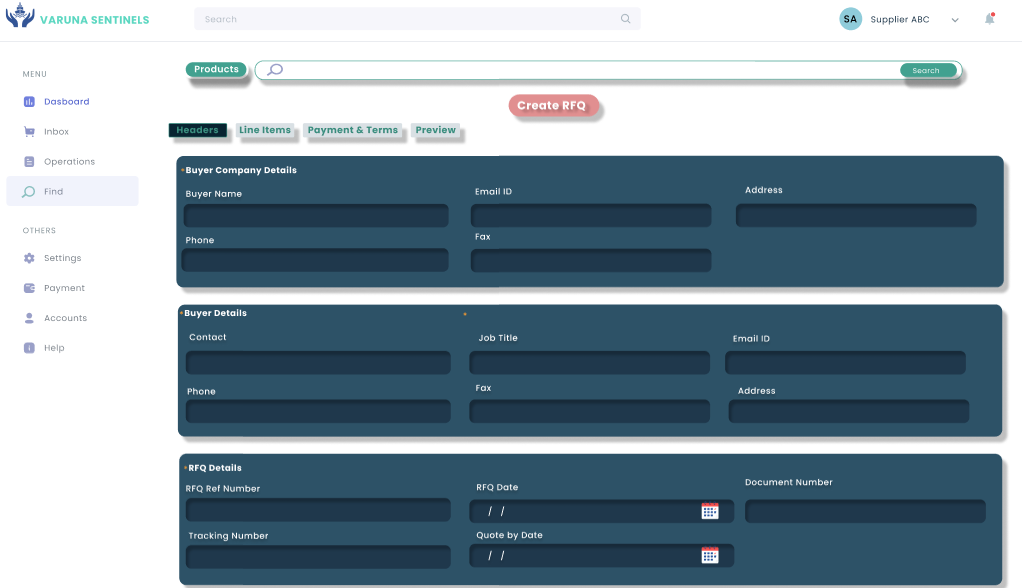Click the magnifier icon in the products search field
1022x588 pixels.
(x=276, y=69)
